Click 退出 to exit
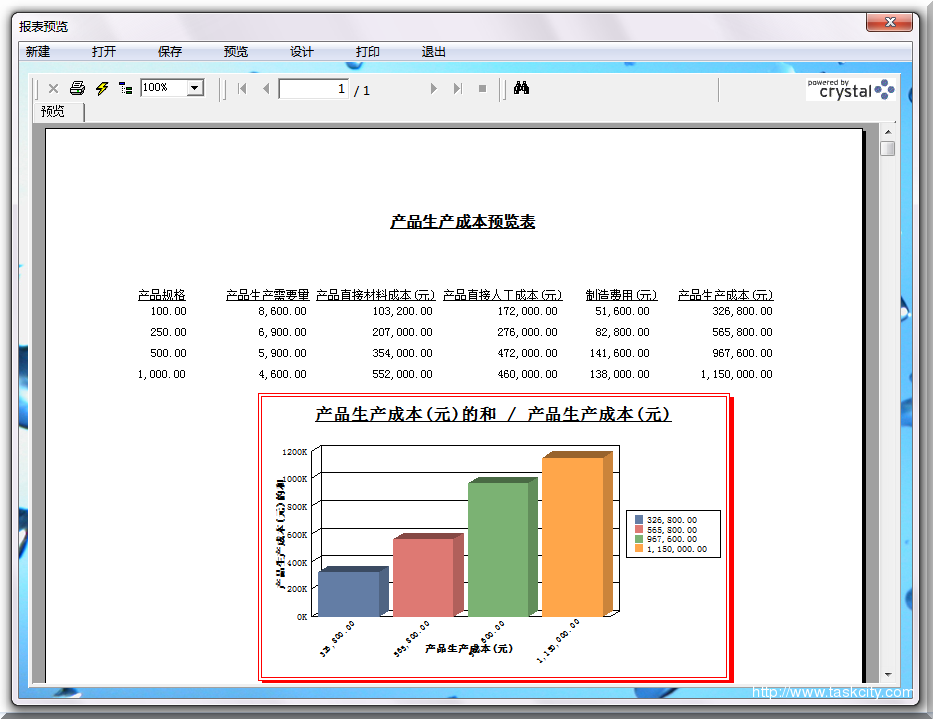 434,52
